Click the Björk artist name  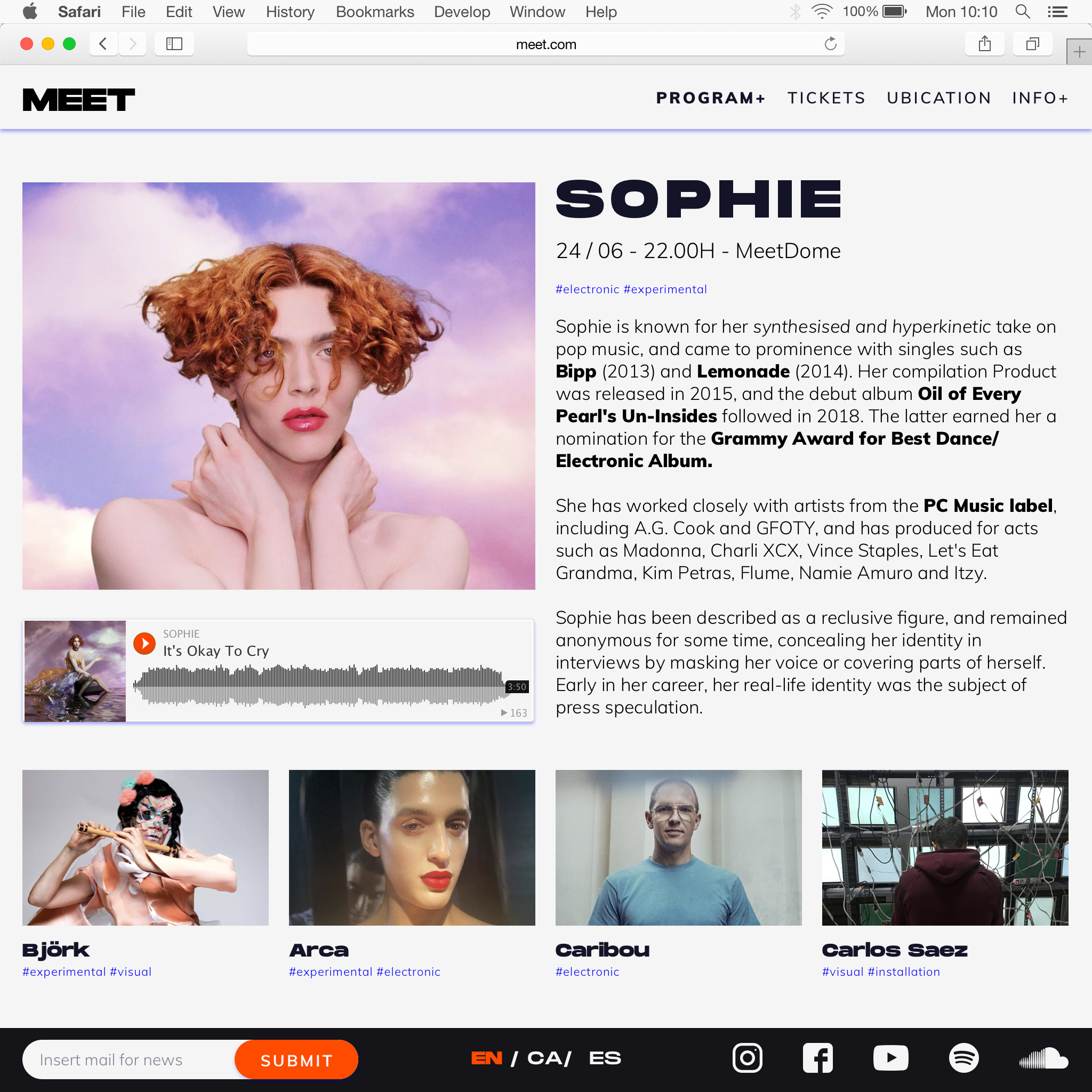tap(56, 950)
